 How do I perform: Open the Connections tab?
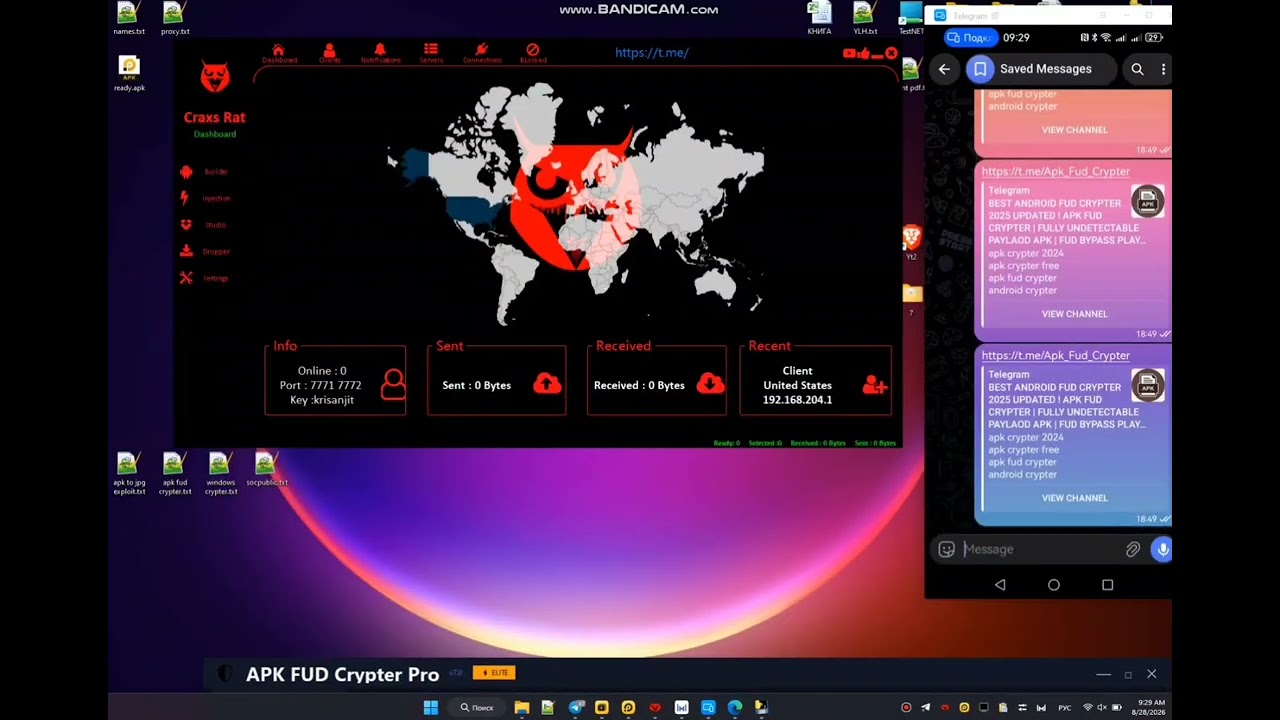tap(482, 54)
